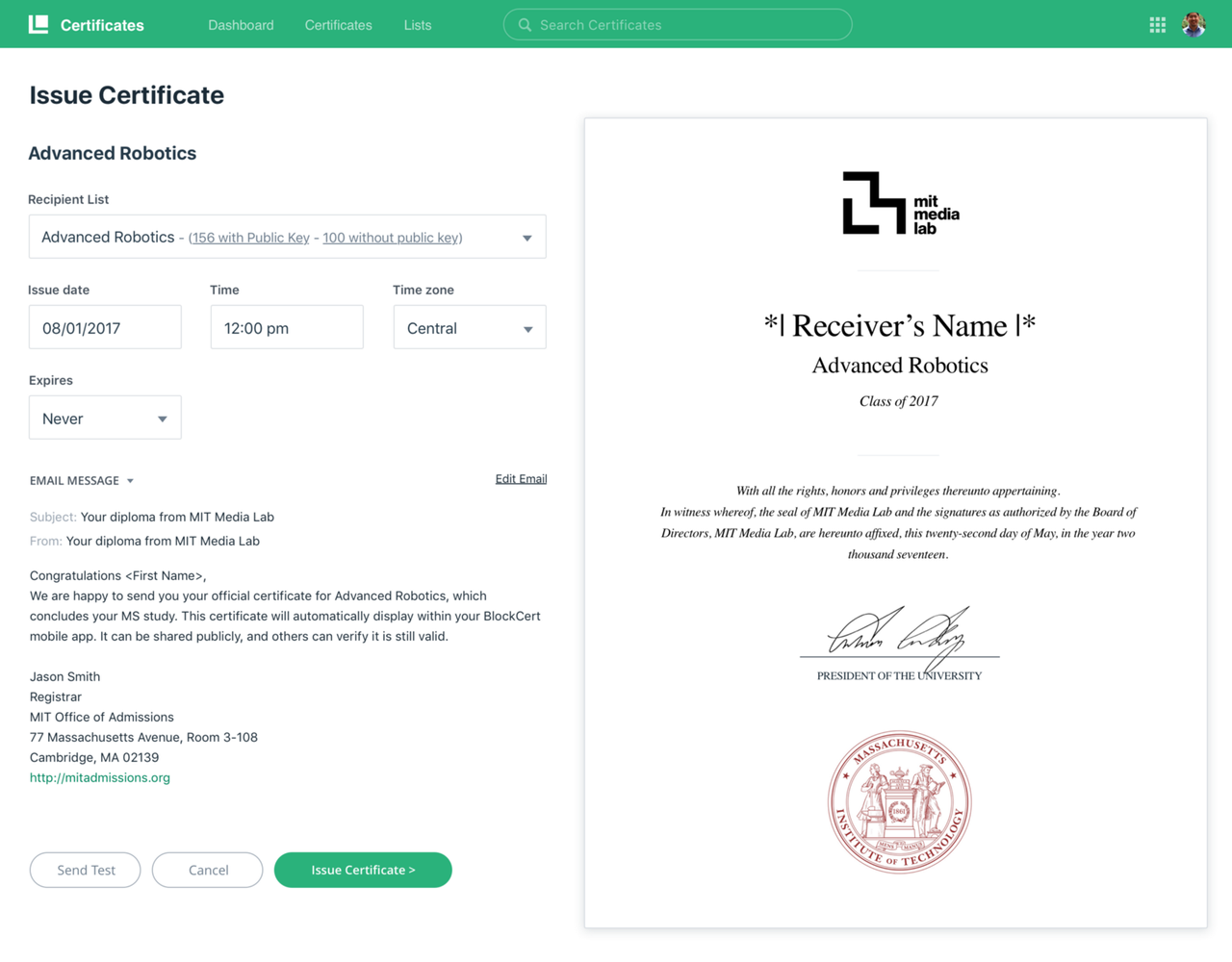This screenshot has width=1232, height=962.
Task: Focus the Search Certificates field
Action: (x=678, y=25)
